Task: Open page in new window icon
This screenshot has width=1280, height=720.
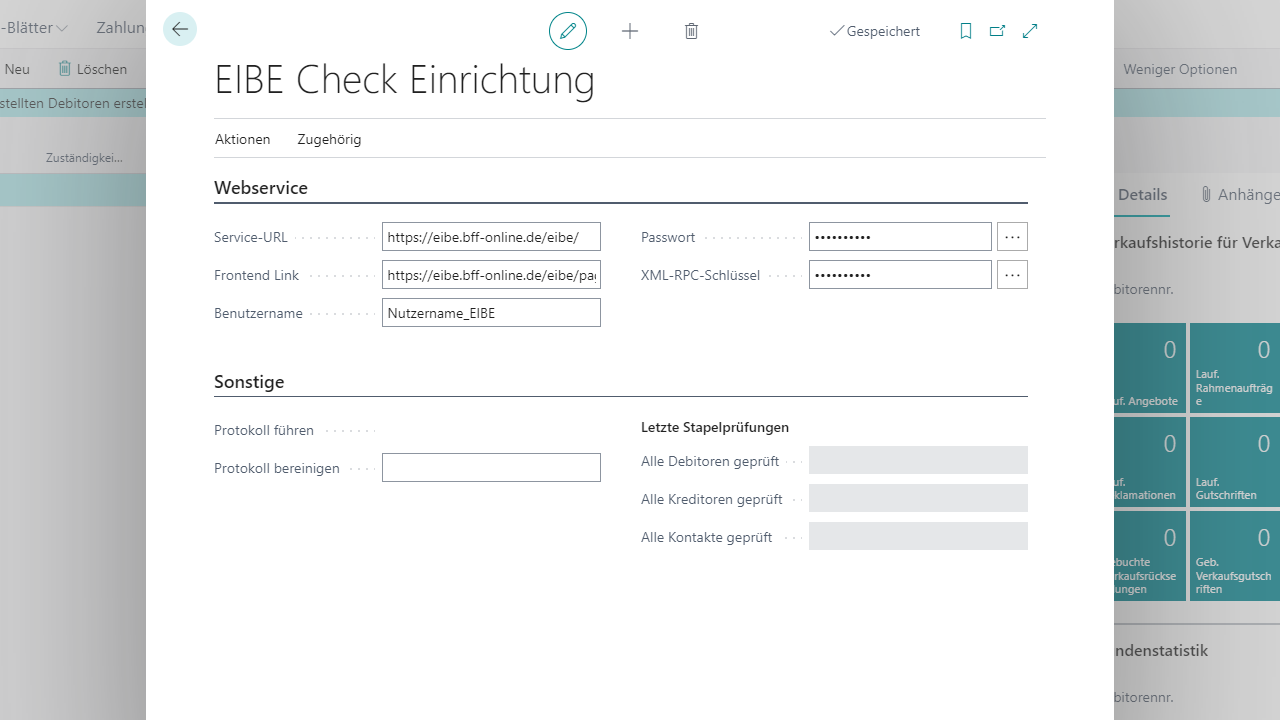Action: tap(997, 31)
